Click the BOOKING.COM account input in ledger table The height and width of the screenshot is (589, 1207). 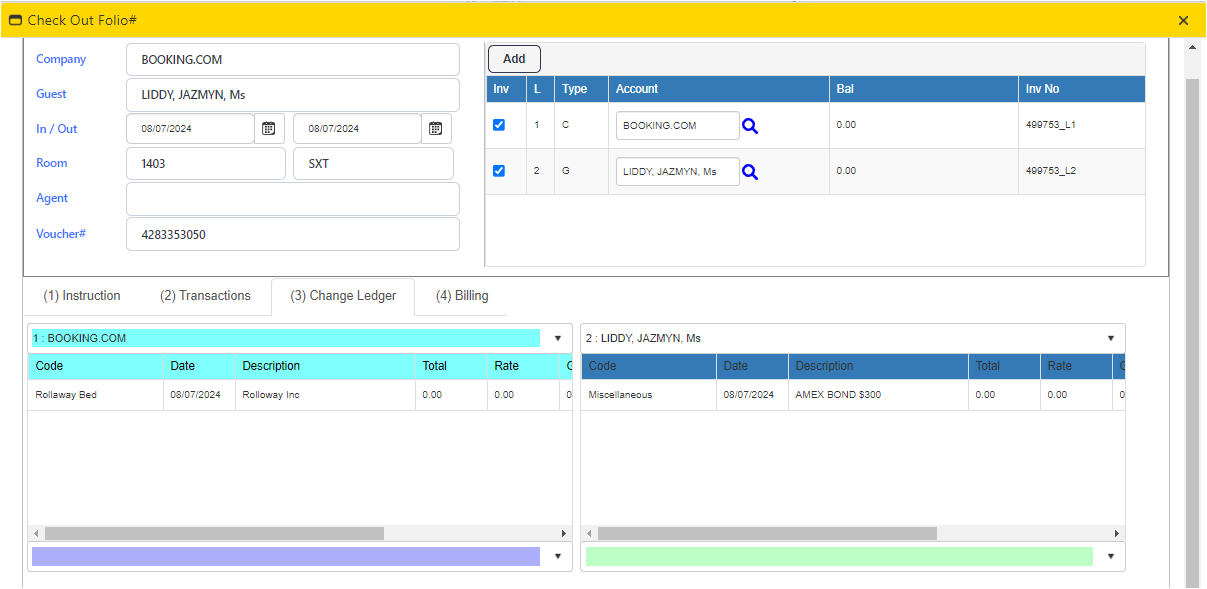[x=678, y=126]
